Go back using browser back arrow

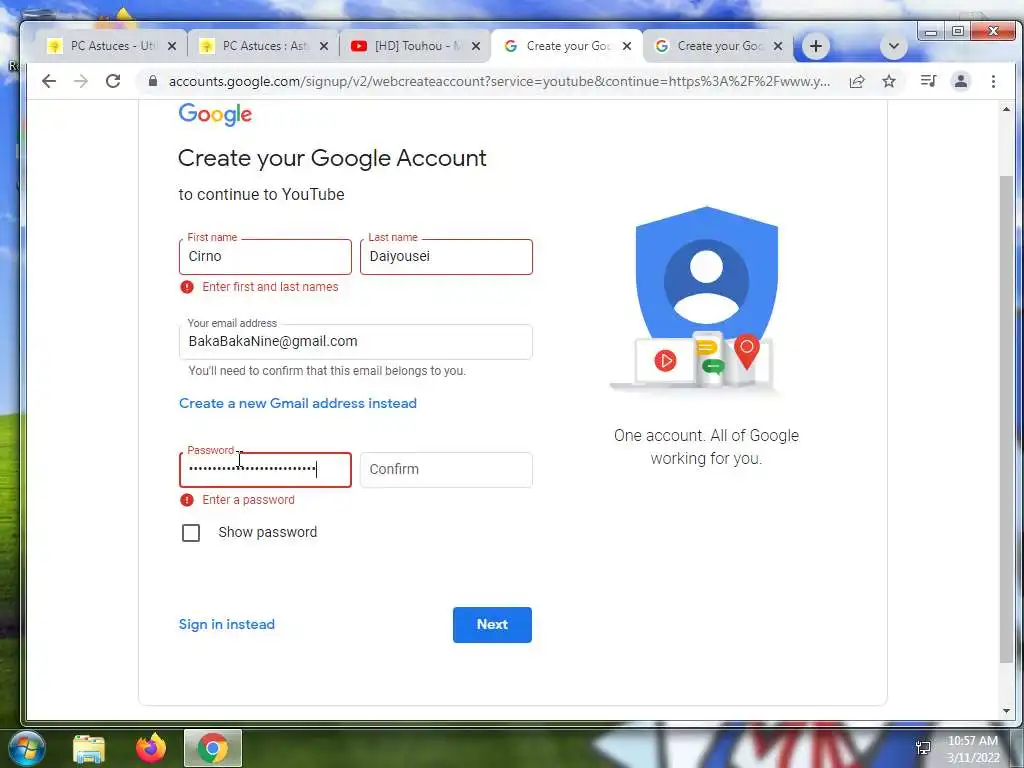click(49, 81)
